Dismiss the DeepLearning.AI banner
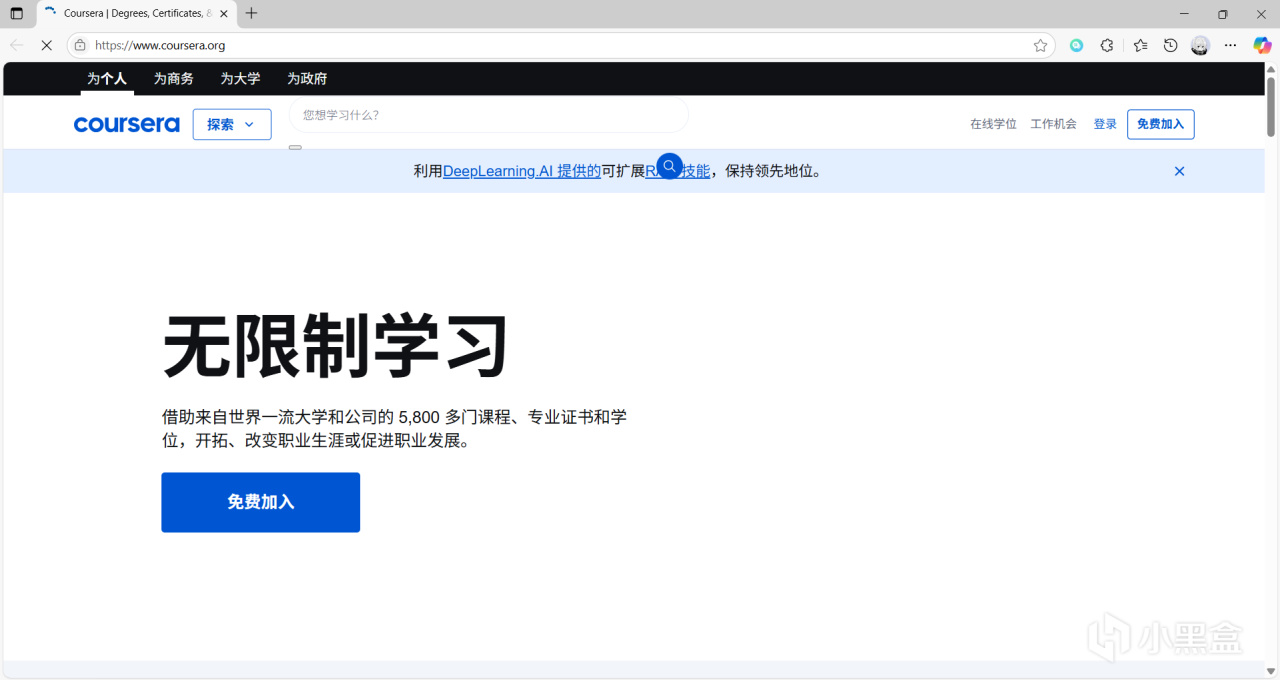Image resolution: width=1280 pixels, height=680 pixels. [x=1179, y=171]
